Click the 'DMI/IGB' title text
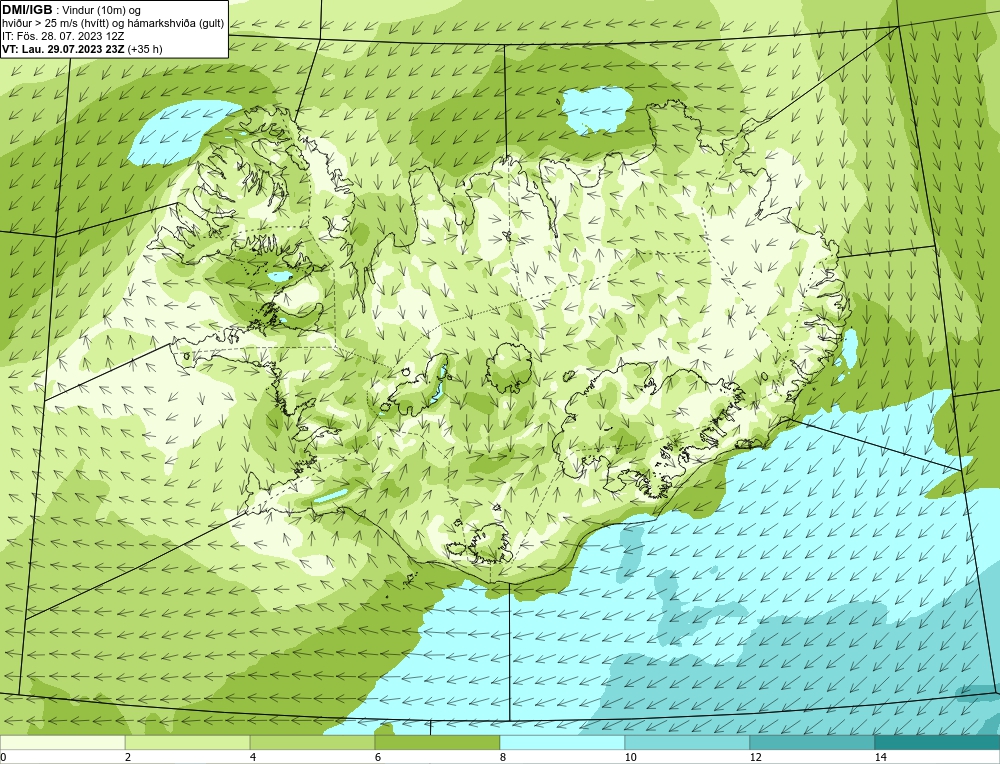Image resolution: width=1000 pixels, height=764 pixels. (x=27, y=10)
